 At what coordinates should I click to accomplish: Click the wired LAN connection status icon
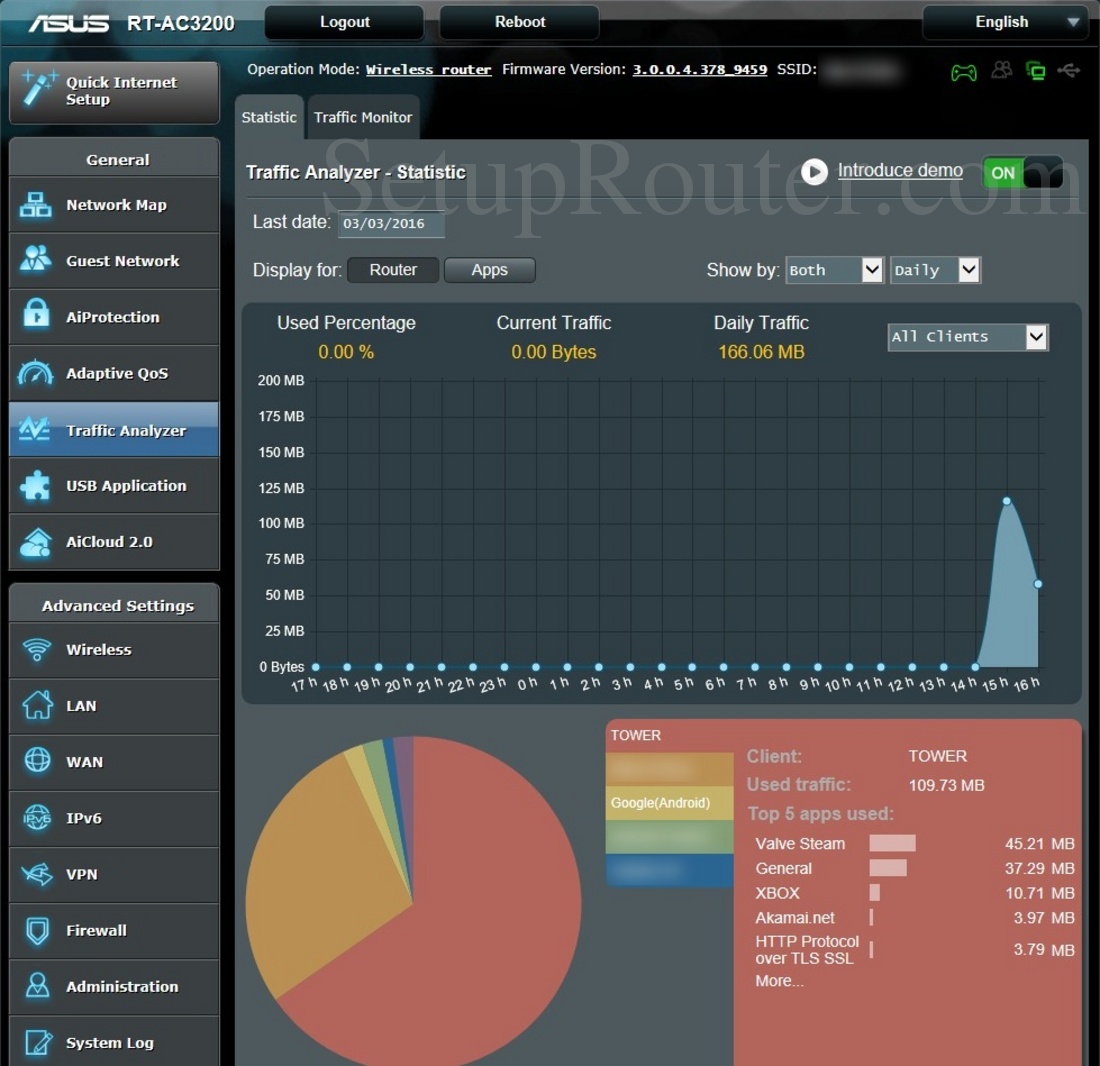tap(1036, 70)
